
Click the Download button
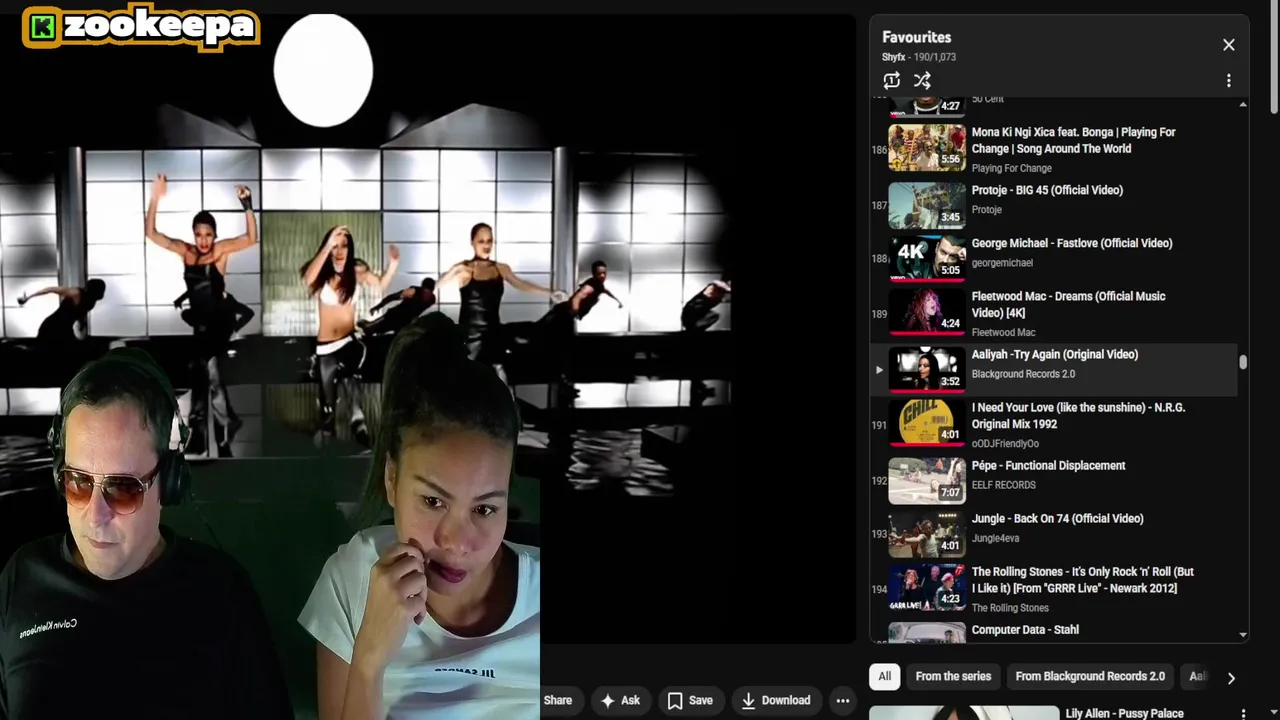coord(775,701)
